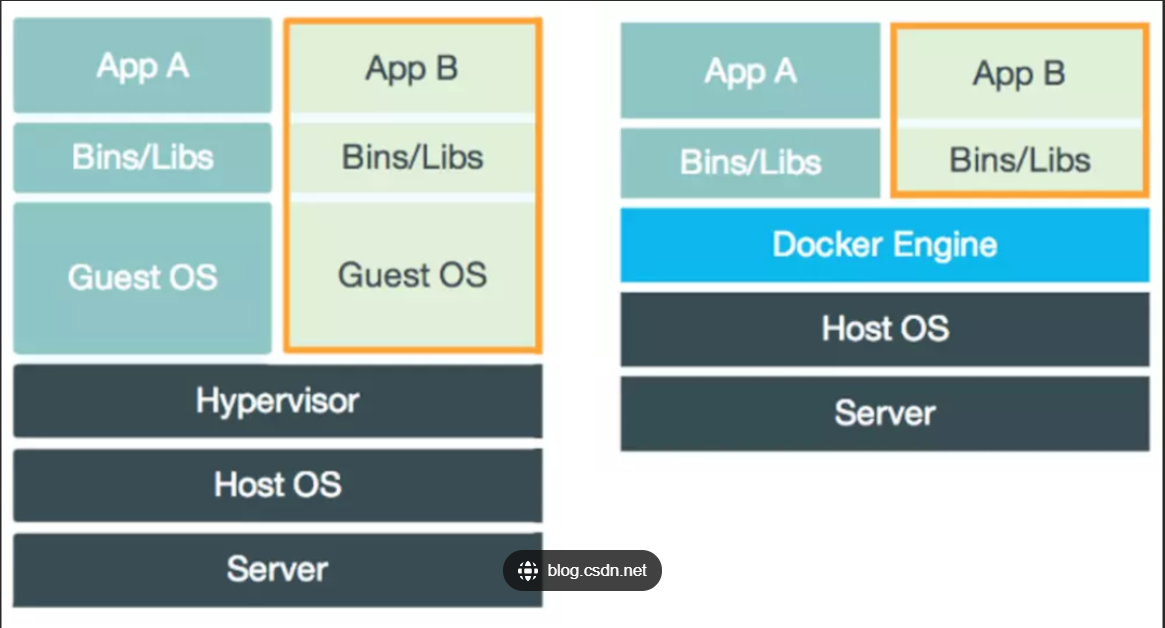Click Bins/Libs under App A in Docker diagram

tap(750, 163)
